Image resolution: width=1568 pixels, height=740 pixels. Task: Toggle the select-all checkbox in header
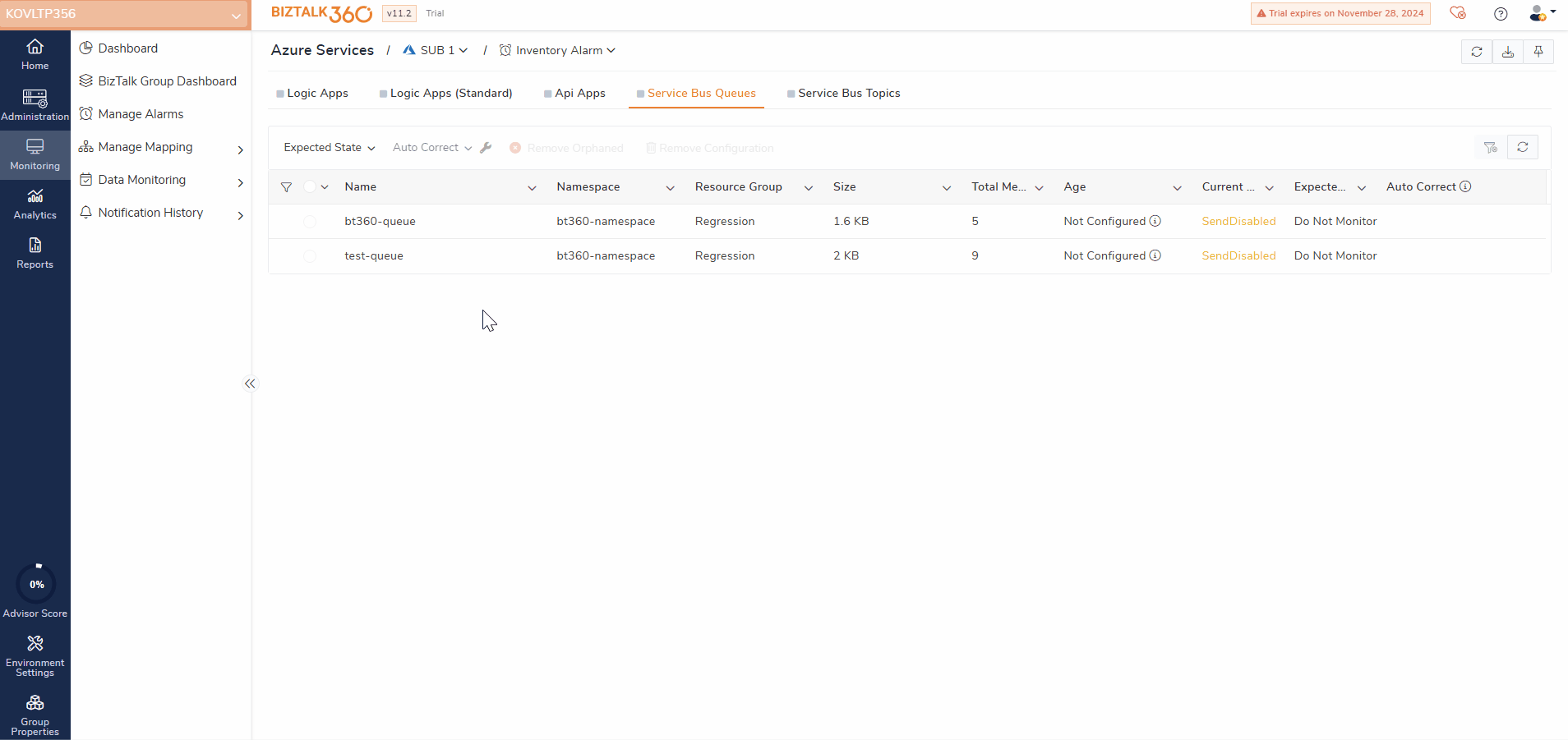click(310, 187)
